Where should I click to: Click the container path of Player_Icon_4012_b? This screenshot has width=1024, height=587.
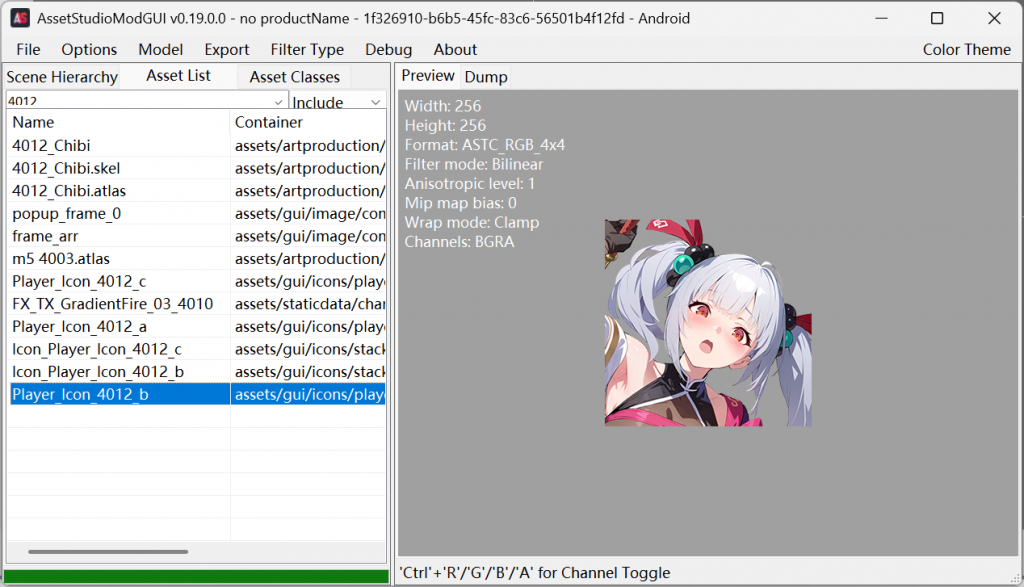(x=308, y=394)
